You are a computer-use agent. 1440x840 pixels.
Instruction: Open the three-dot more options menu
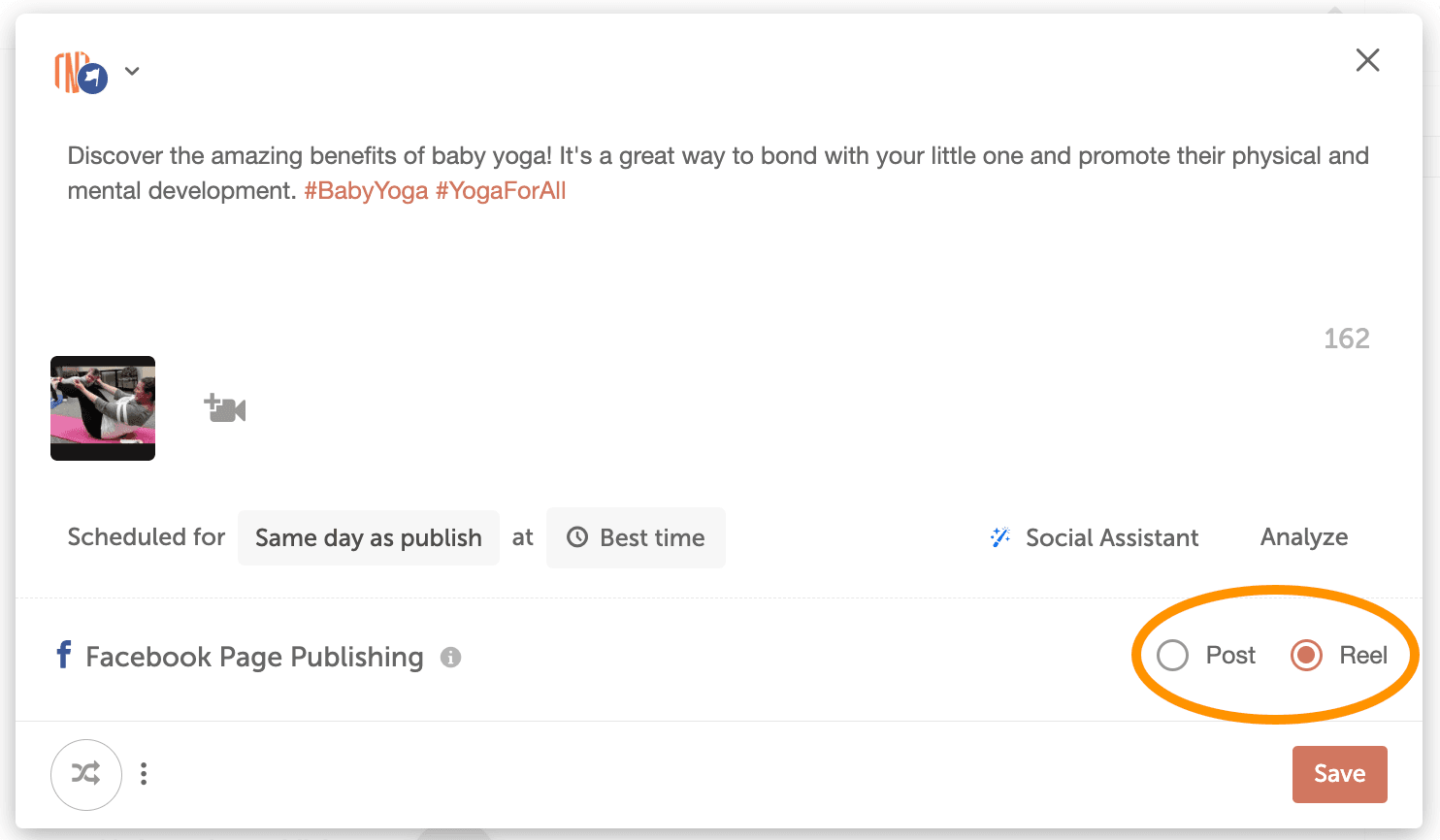coord(144,774)
